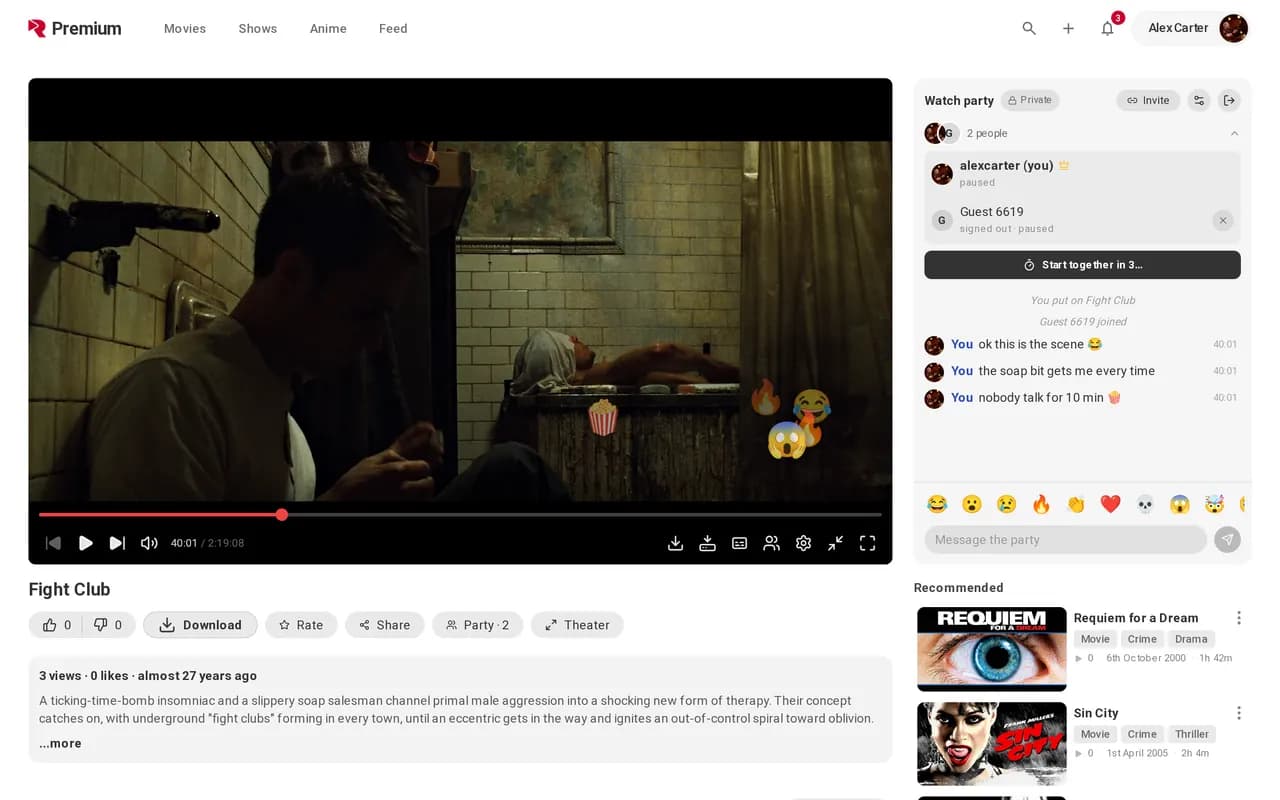Click the Message the party input field
The image size is (1280, 800).
[1065, 540]
